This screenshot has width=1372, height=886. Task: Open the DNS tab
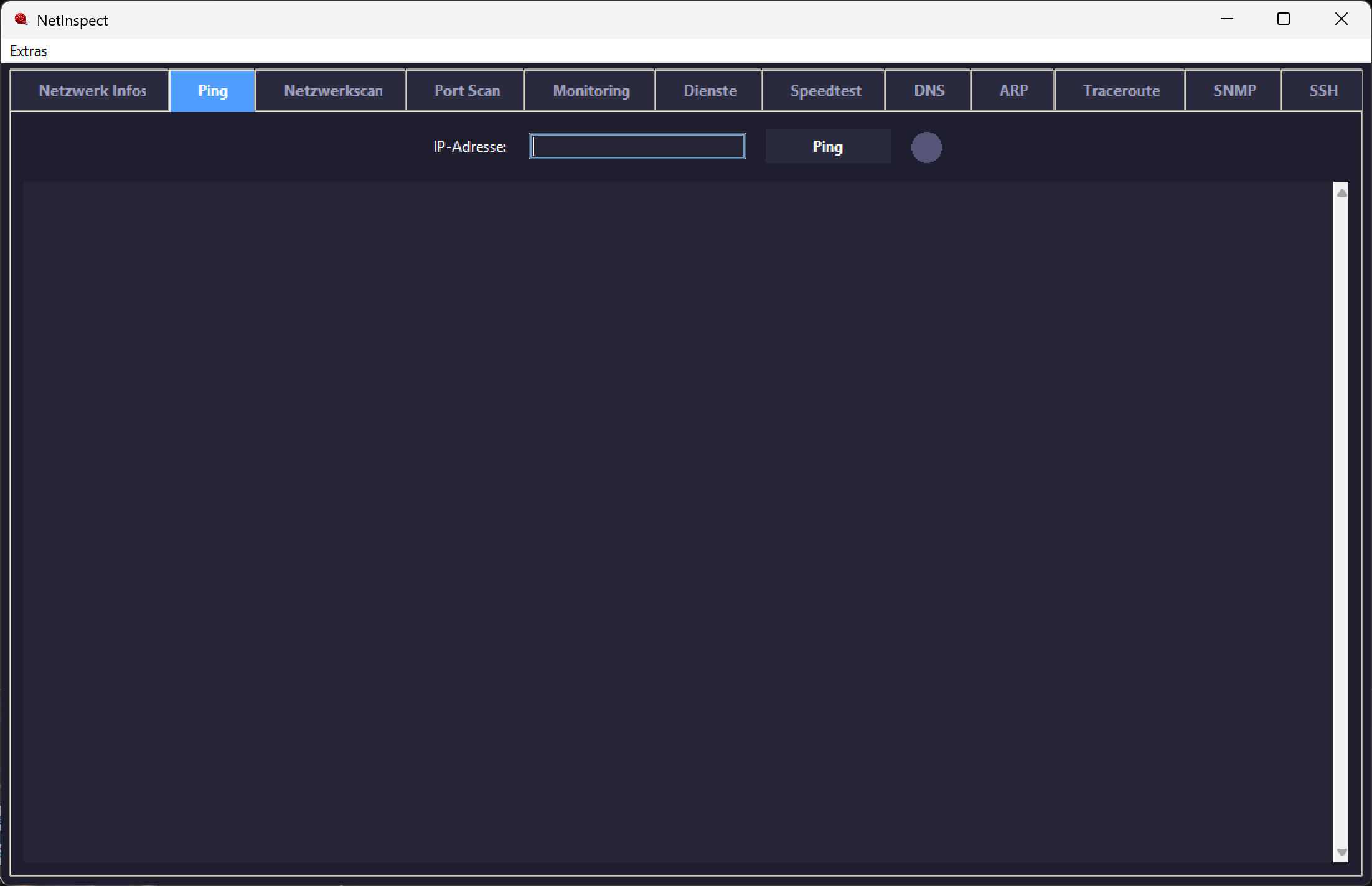click(x=929, y=91)
